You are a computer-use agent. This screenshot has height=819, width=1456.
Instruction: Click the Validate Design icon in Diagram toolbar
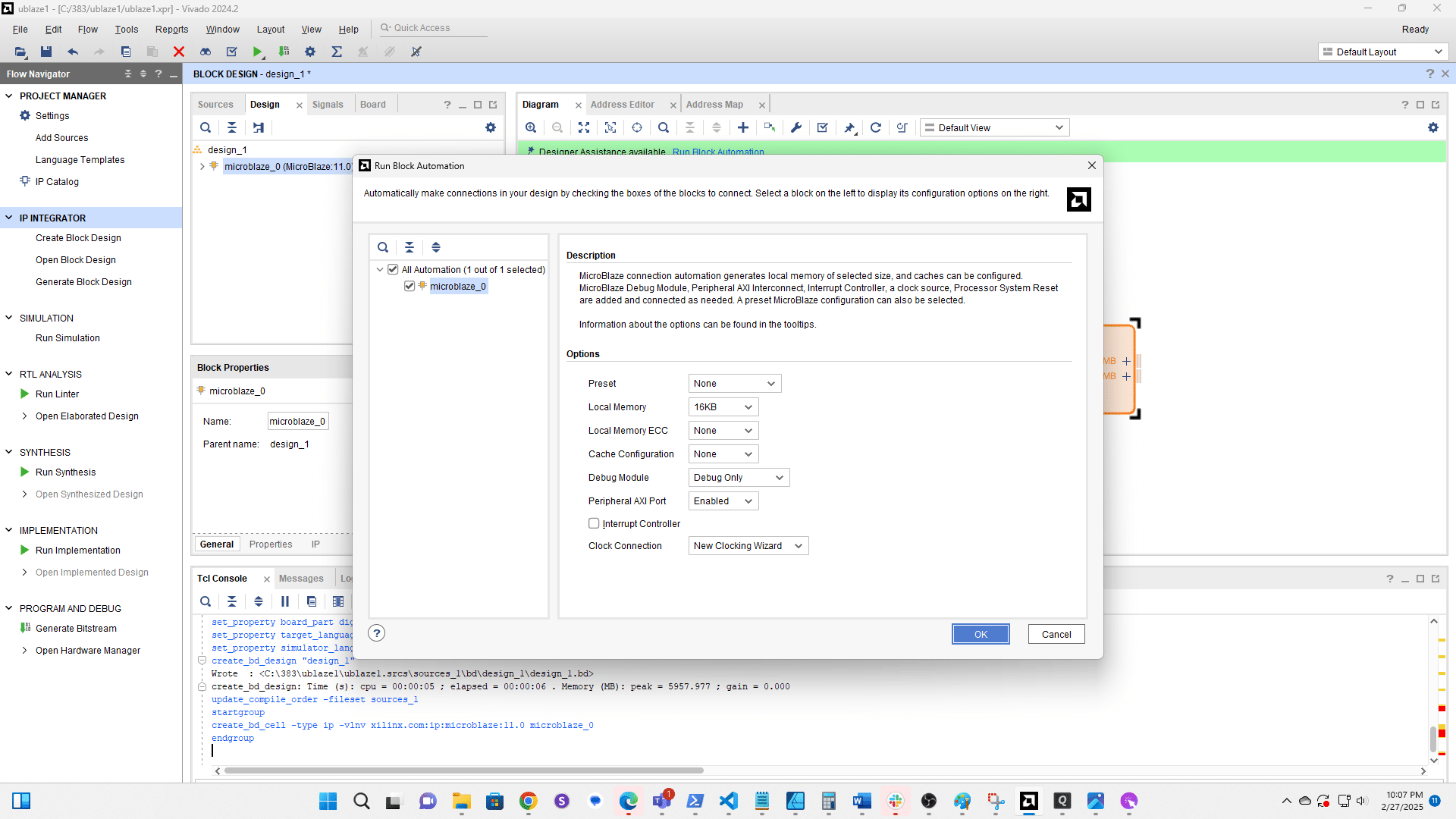(x=823, y=127)
